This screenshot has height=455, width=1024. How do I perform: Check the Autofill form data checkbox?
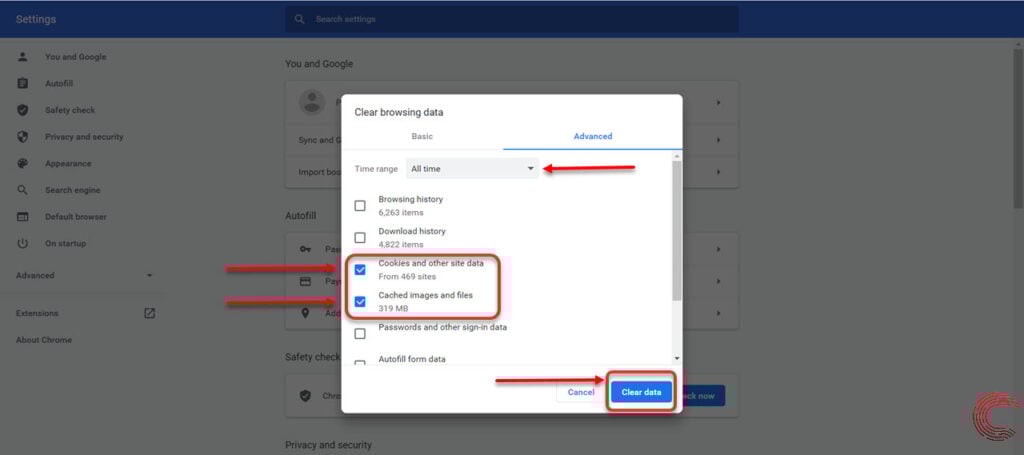360,362
